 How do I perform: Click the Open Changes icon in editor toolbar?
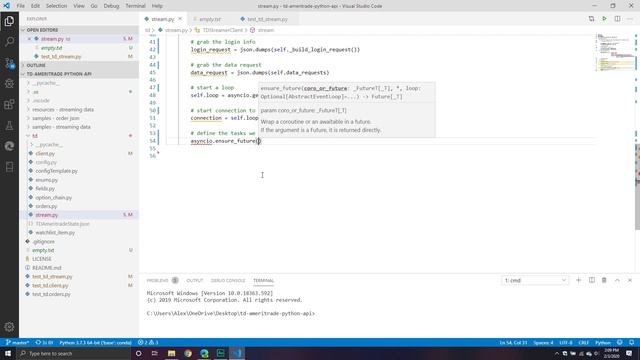coord(591,19)
